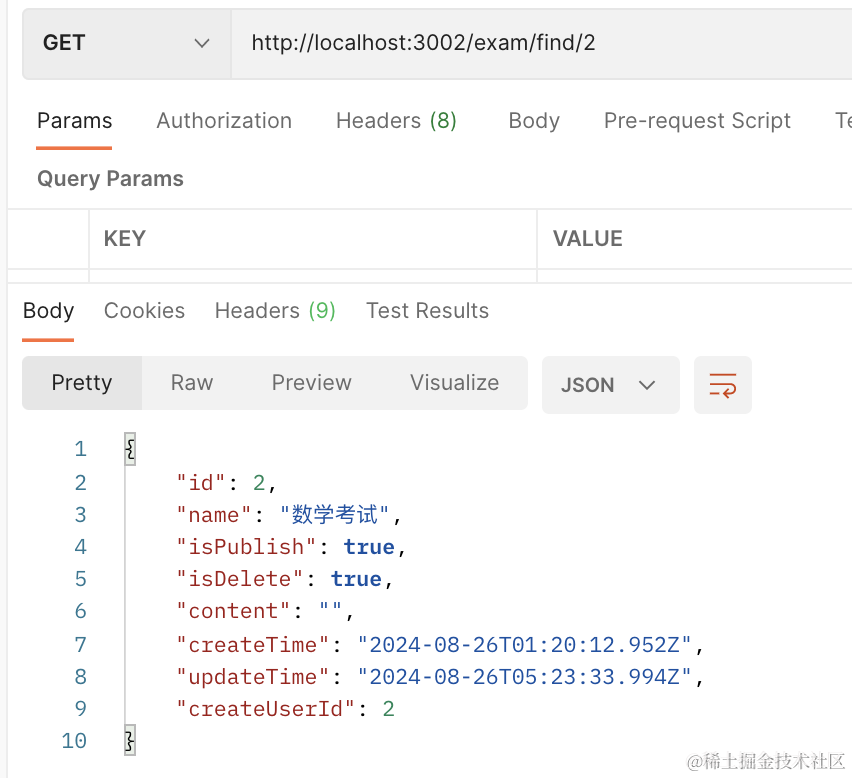The image size is (852, 778).
Task: Click the VALUE column header
Action: click(x=588, y=239)
